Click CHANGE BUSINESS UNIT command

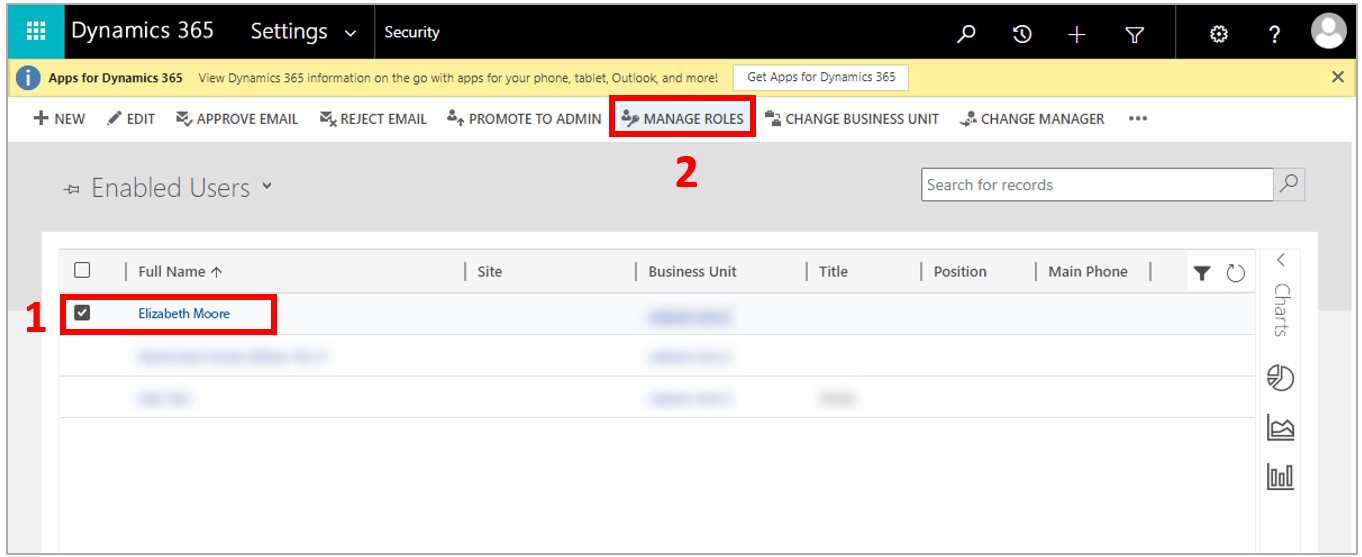pos(852,118)
